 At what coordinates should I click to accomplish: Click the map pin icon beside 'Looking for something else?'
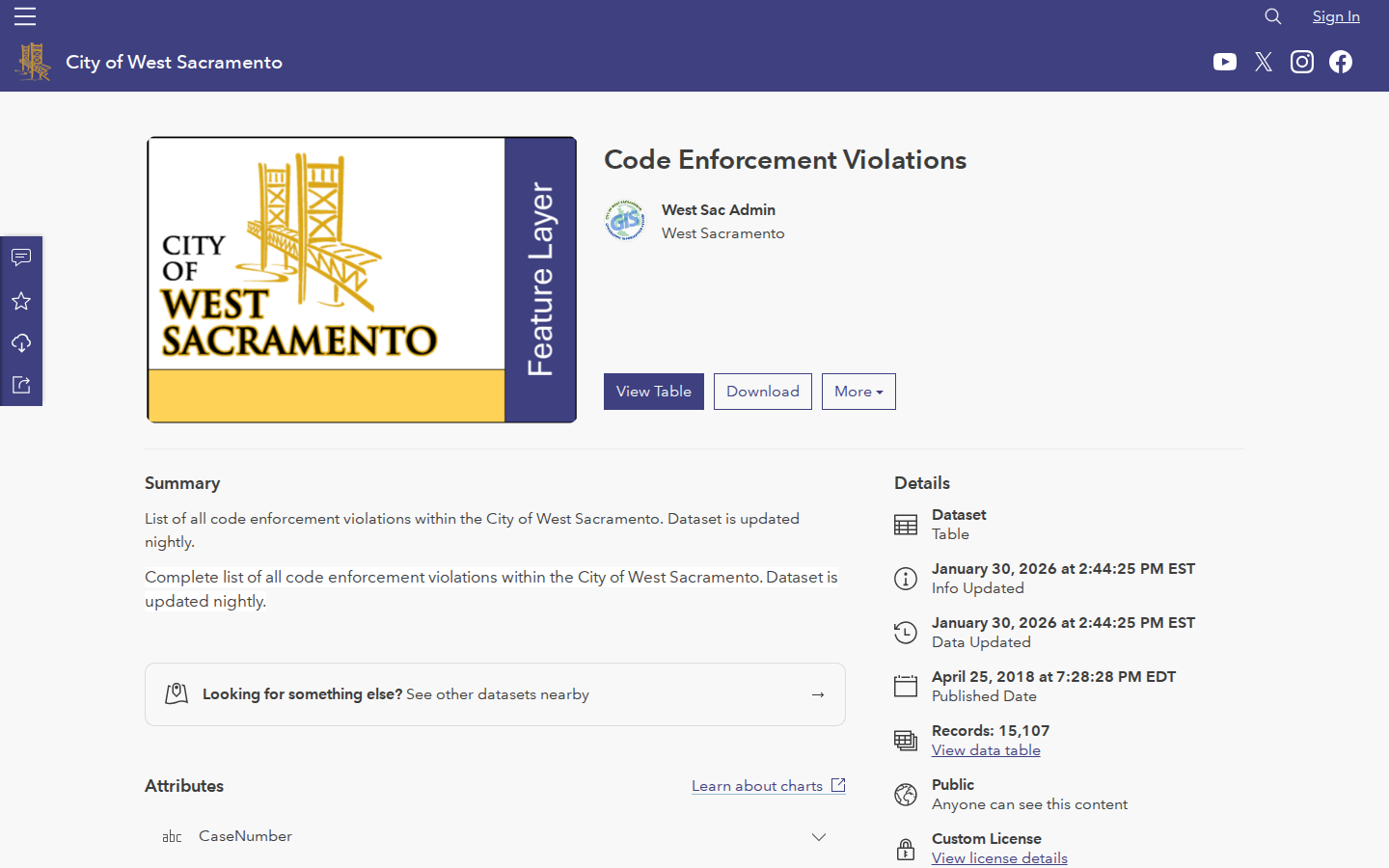click(x=177, y=694)
